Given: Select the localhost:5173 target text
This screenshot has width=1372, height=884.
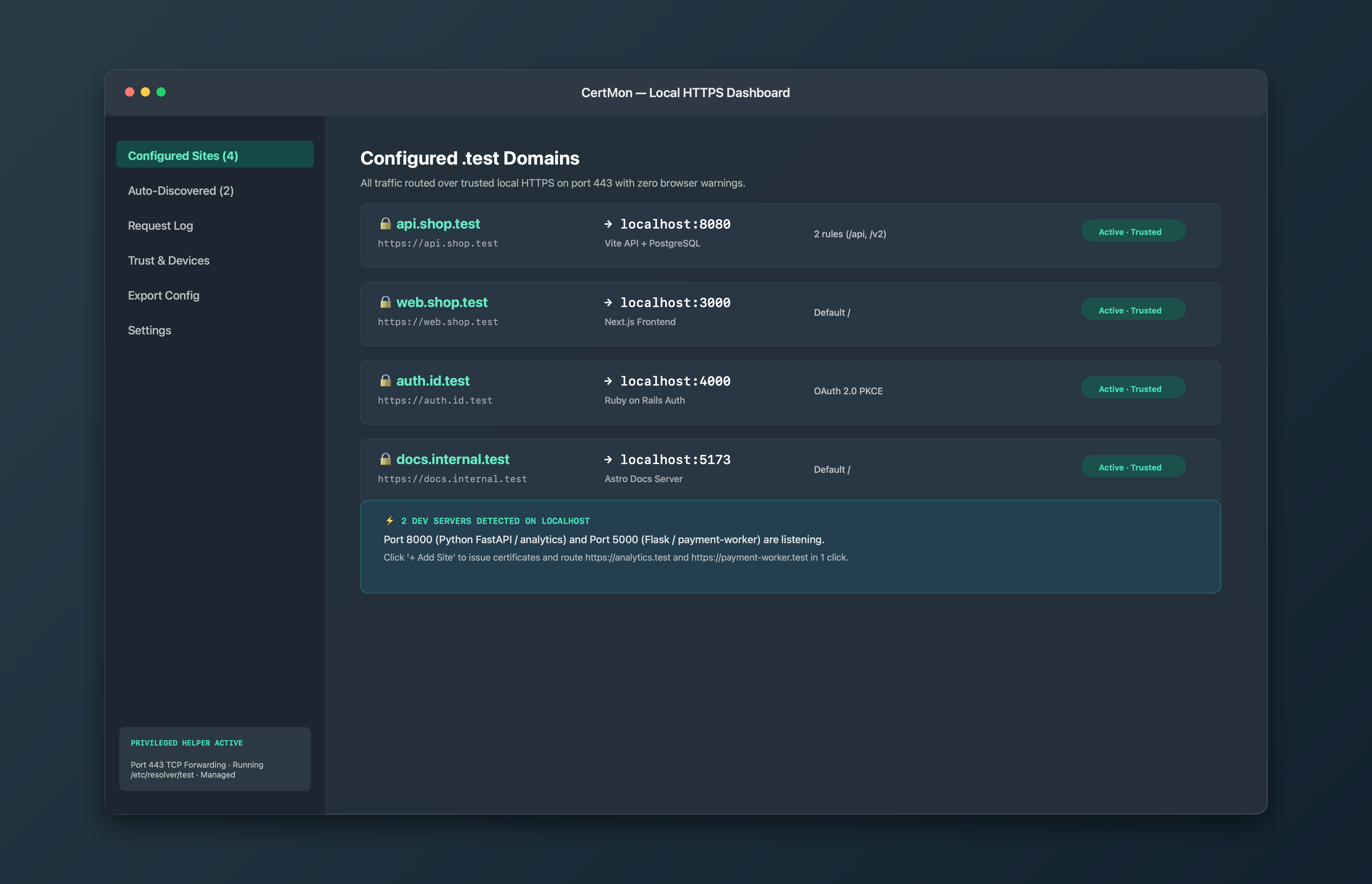Looking at the screenshot, I should pos(675,460).
